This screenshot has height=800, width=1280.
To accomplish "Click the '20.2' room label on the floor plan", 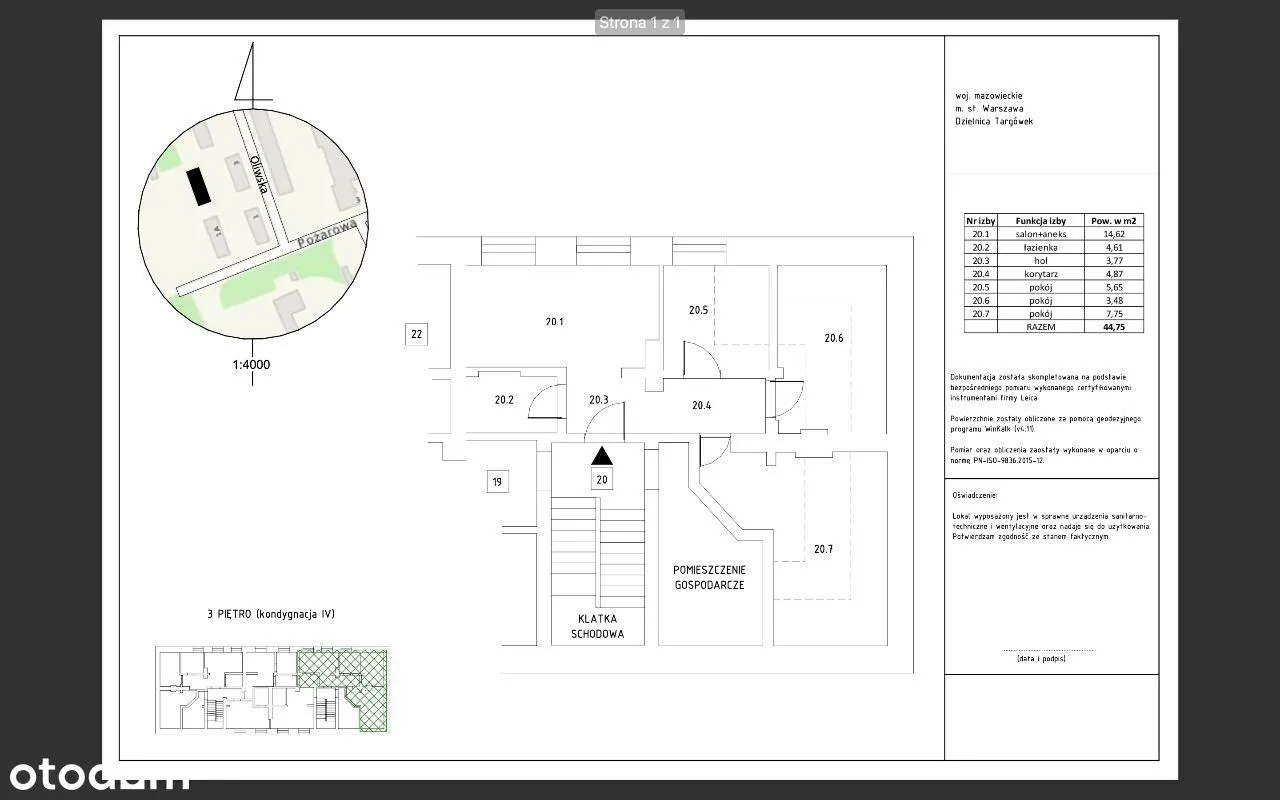I will pyautogui.click(x=504, y=400).
